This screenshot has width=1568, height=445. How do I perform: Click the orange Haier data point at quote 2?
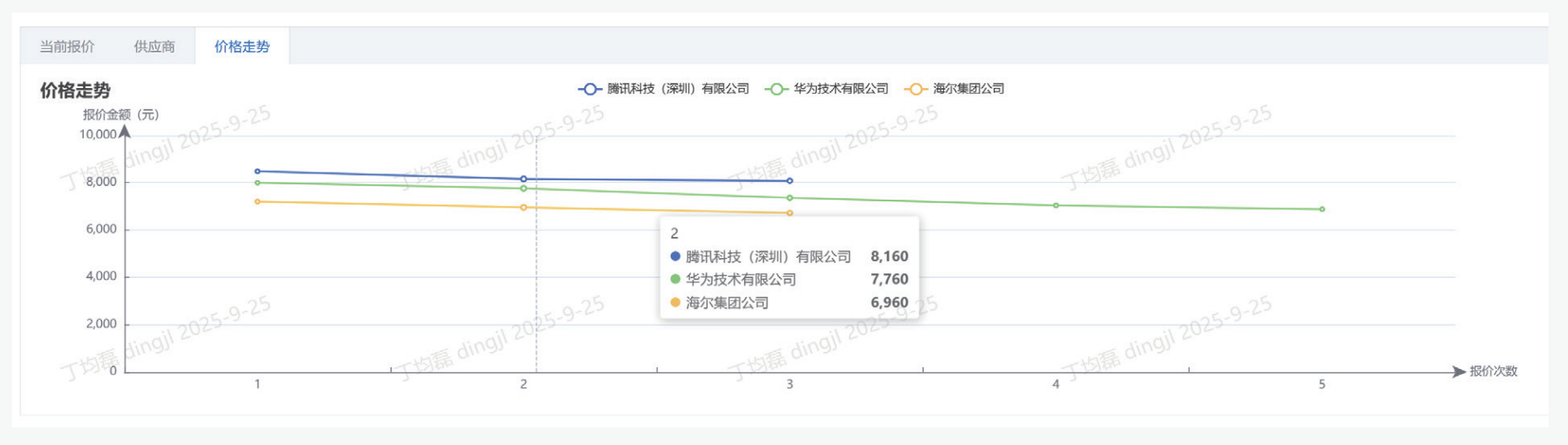pos(523,207)
